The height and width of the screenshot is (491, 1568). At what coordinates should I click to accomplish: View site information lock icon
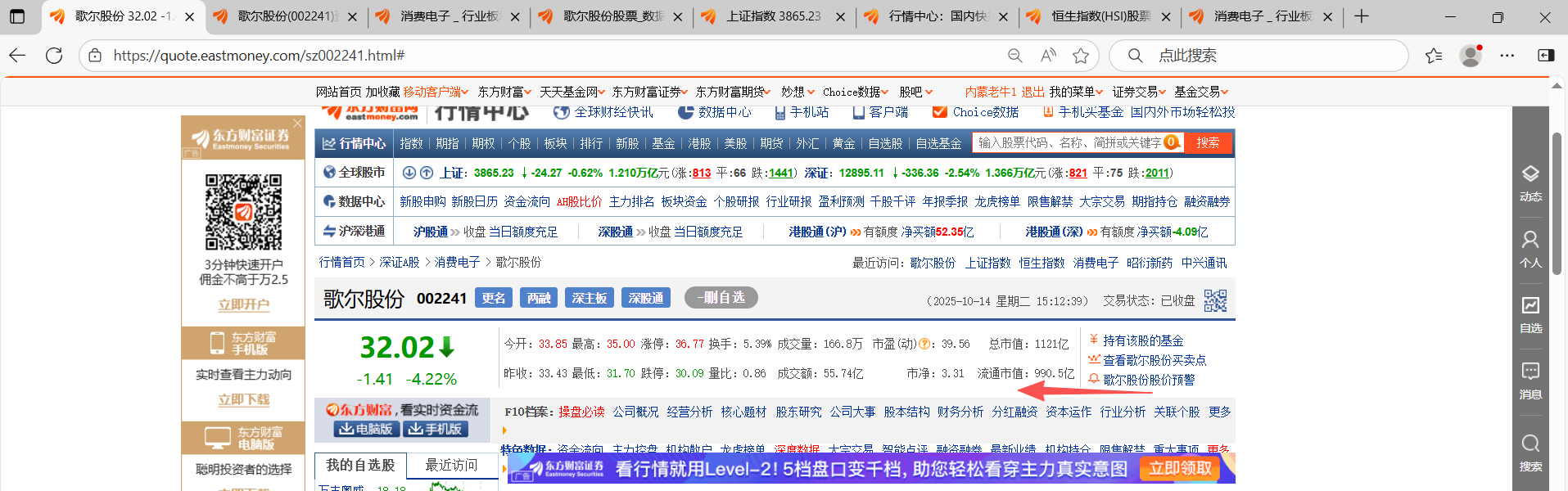[95, 56]
